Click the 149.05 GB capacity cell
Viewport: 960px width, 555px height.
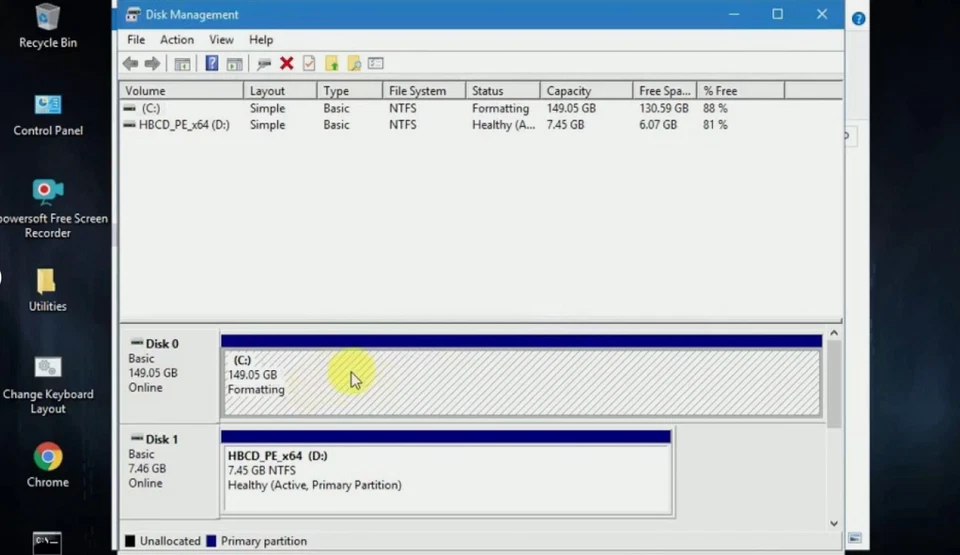click(x=571, y=108)
